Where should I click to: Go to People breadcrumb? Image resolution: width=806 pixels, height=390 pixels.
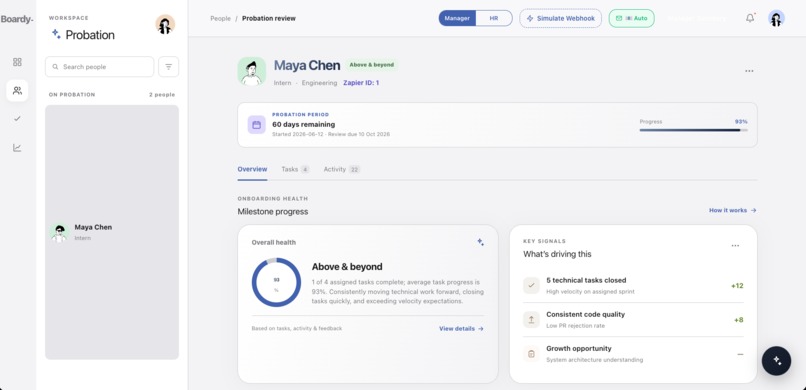221,18
